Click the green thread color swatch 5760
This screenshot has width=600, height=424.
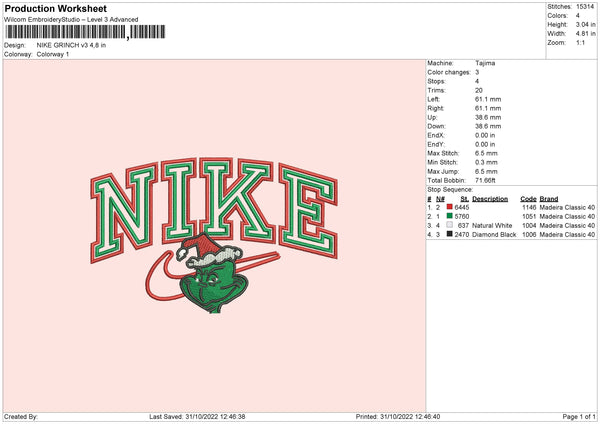coord(450,216)
